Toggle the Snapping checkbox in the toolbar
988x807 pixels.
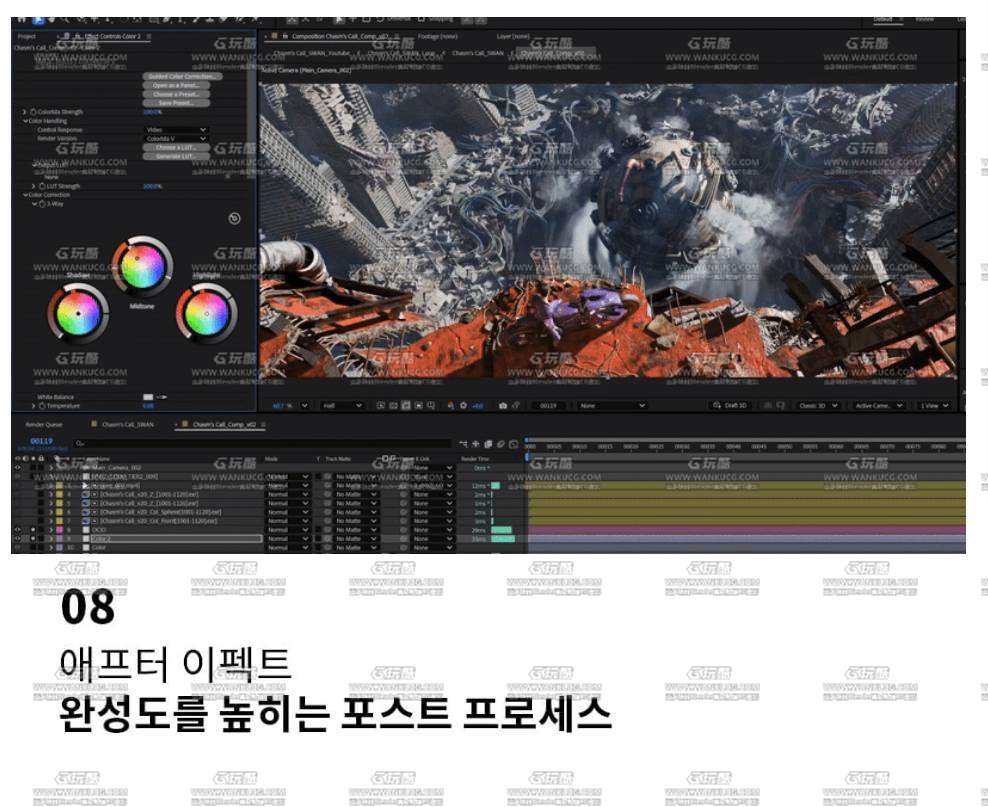(x=421, y=18)
